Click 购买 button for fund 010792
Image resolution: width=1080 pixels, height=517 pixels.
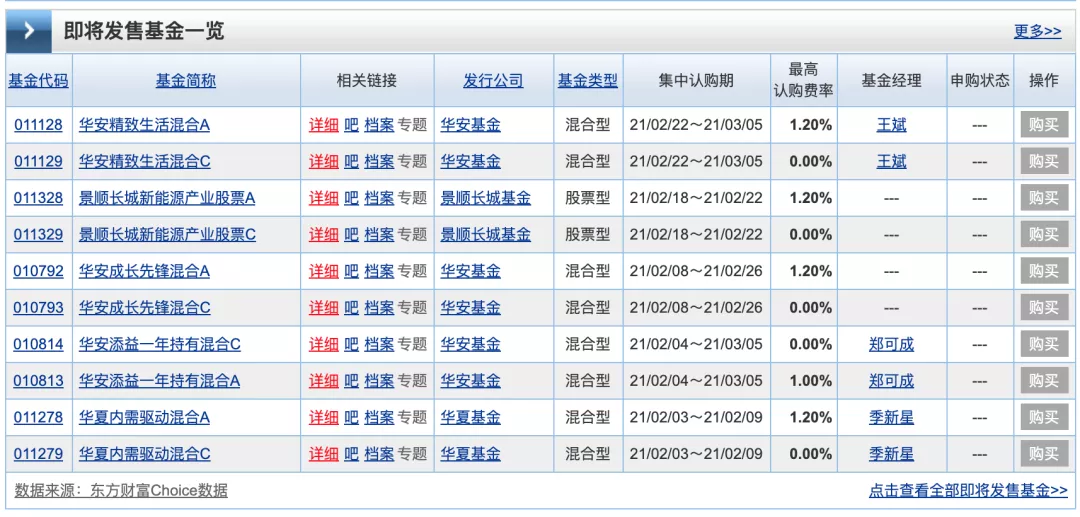1044,271
